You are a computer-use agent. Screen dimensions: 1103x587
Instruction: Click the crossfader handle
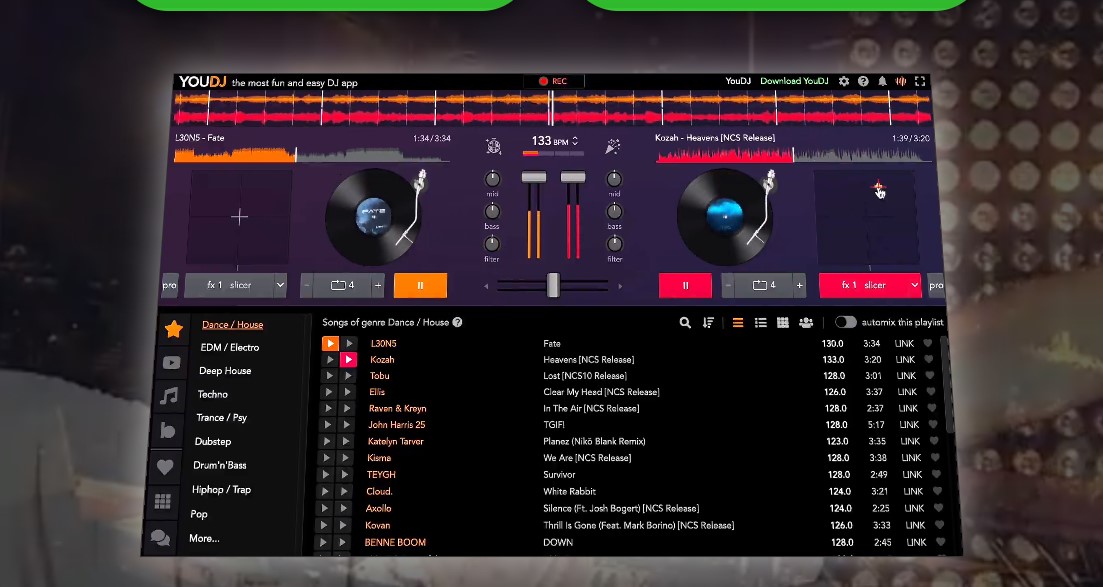pos(553,285)
